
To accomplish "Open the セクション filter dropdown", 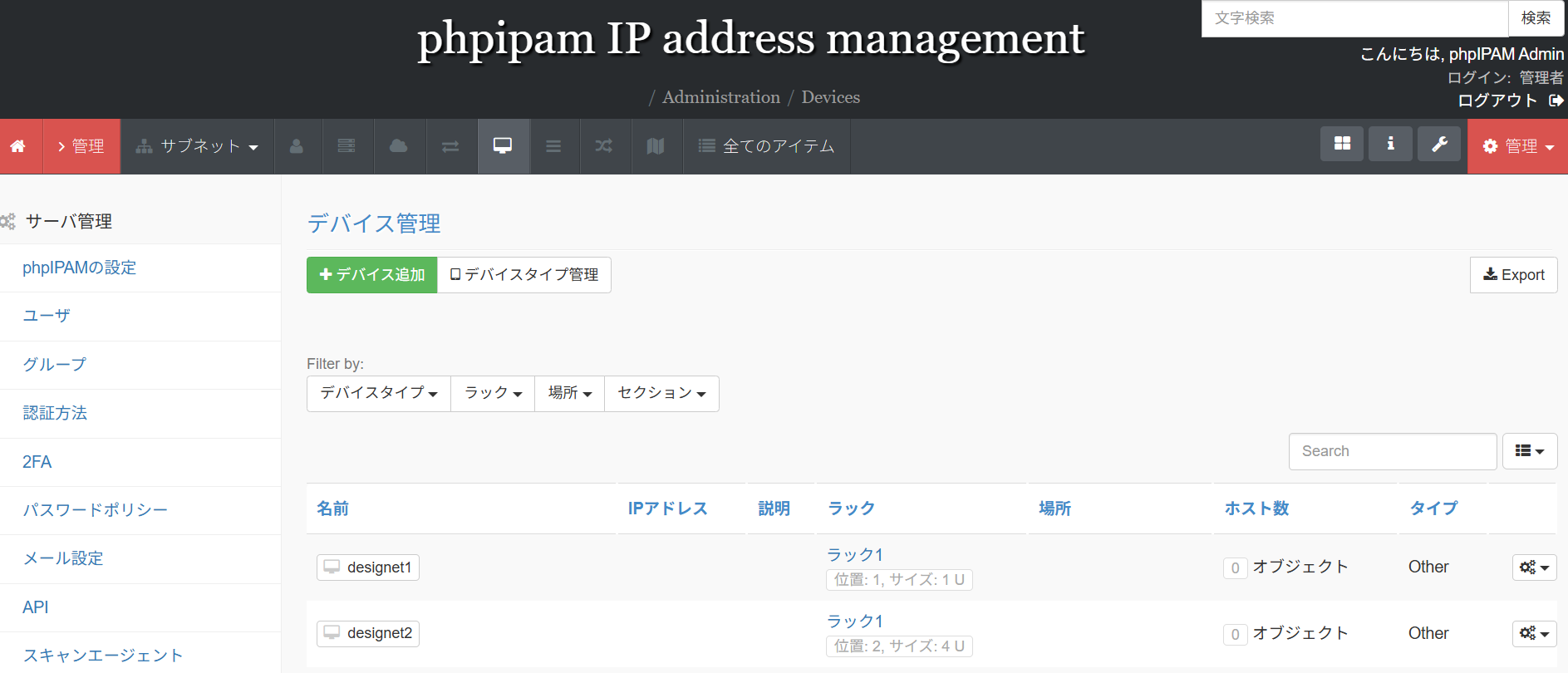I will (x=661, y=393).
